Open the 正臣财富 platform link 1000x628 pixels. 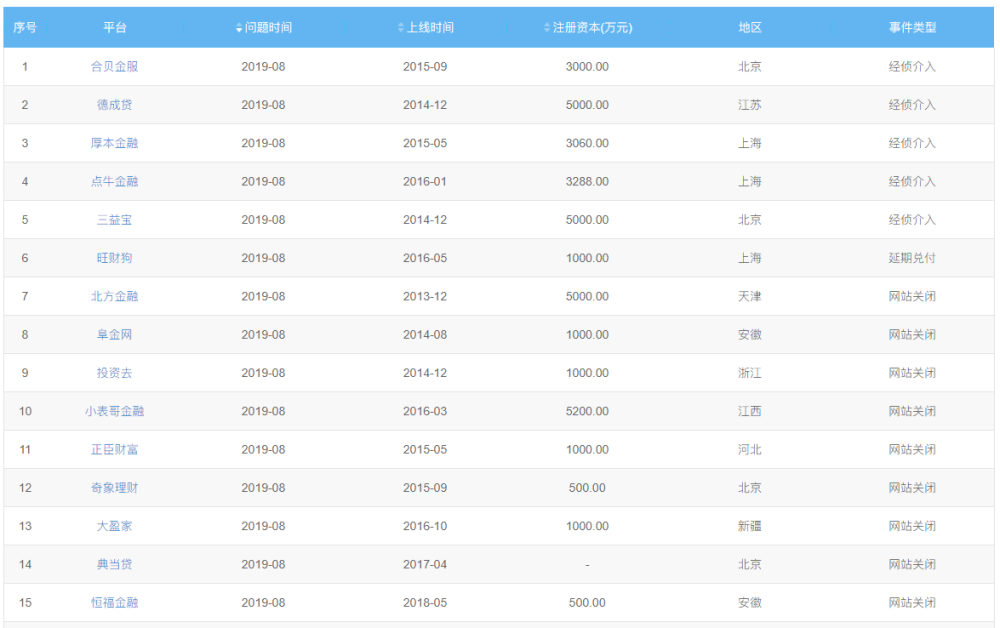(115, 449)
